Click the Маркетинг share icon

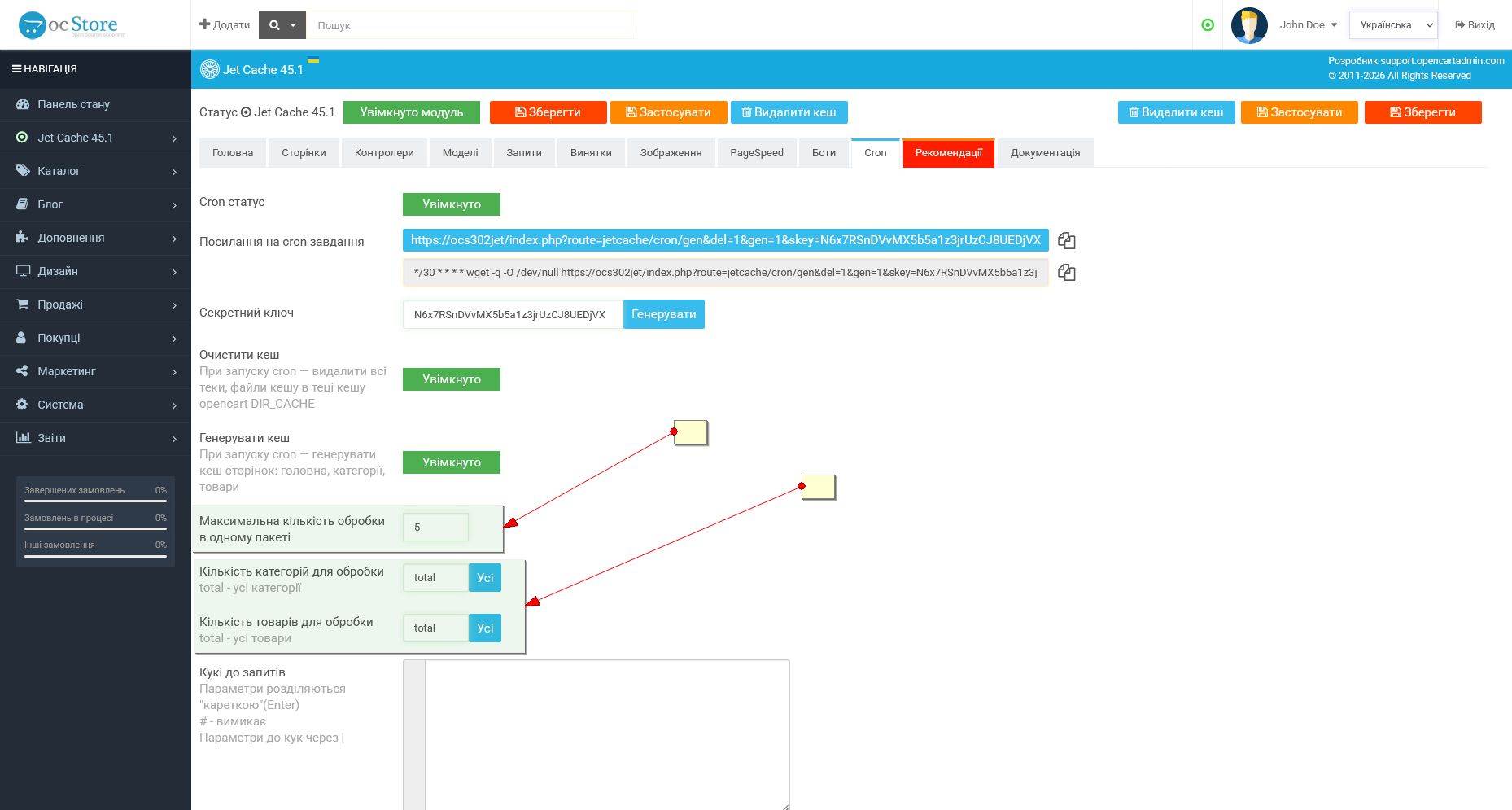pos(22,371)
